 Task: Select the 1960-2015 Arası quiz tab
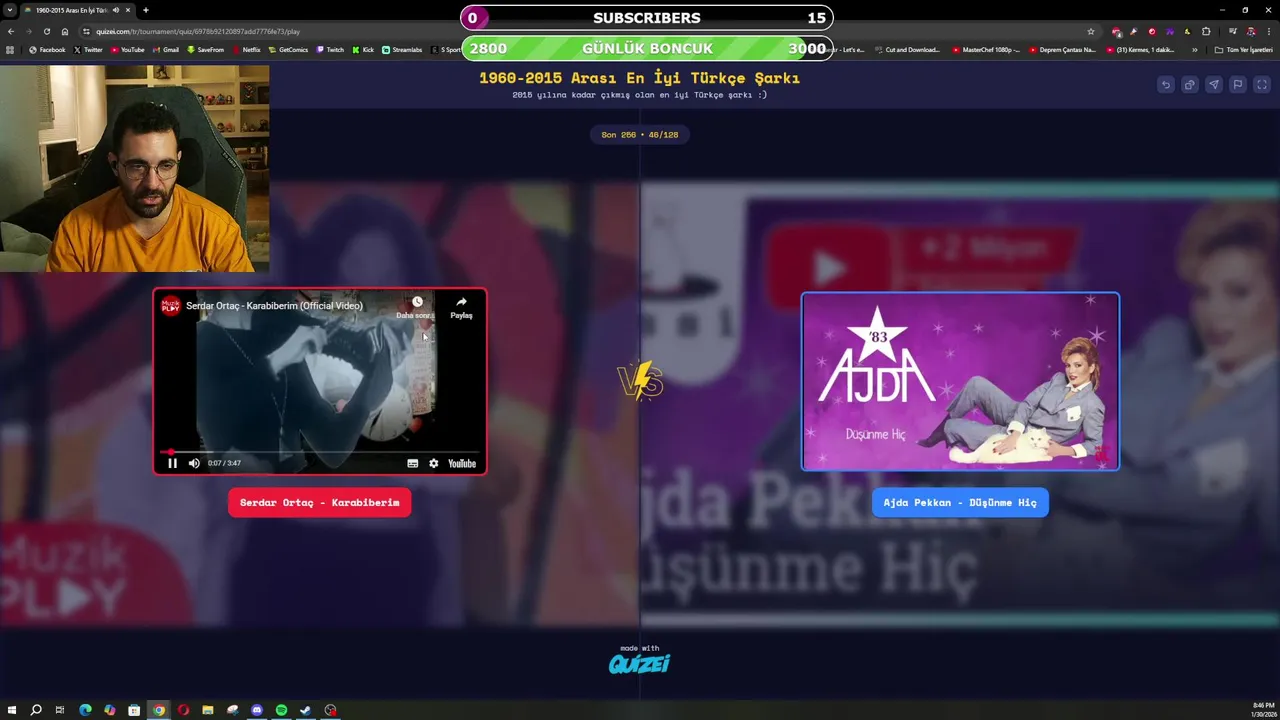pyautogui.click(x=78, y=10)
